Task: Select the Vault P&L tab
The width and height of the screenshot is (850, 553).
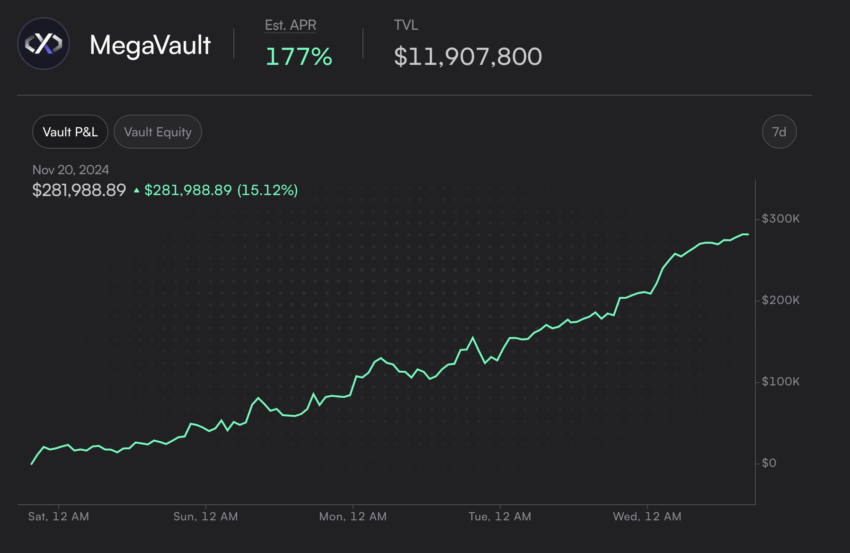Action: click(x=70, y=132)
